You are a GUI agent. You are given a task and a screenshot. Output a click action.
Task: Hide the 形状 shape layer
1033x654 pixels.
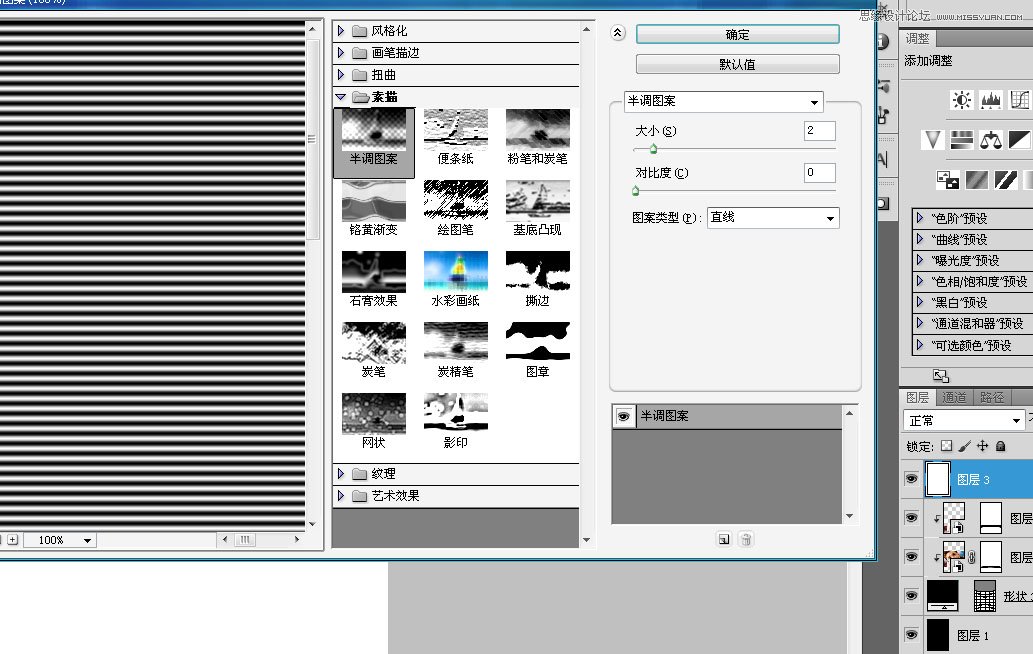tap(911, 595)
